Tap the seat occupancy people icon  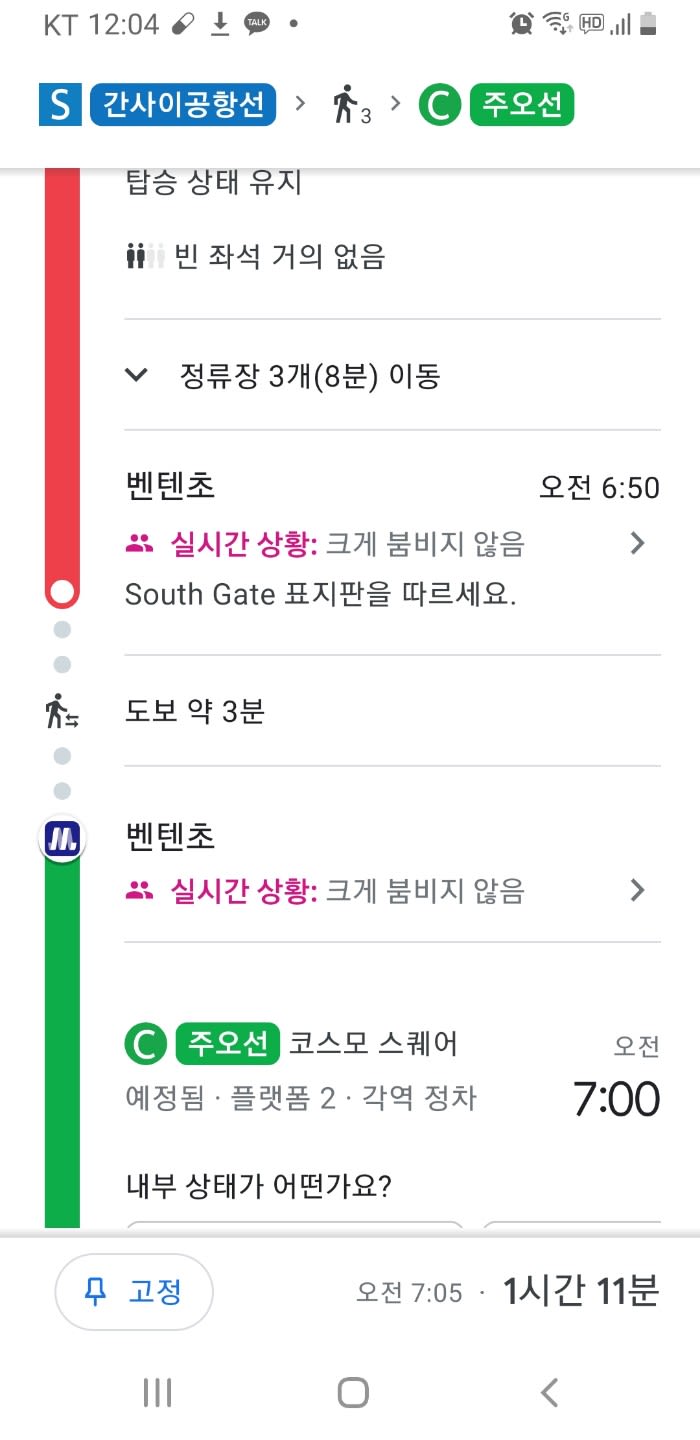pos(145,257)
